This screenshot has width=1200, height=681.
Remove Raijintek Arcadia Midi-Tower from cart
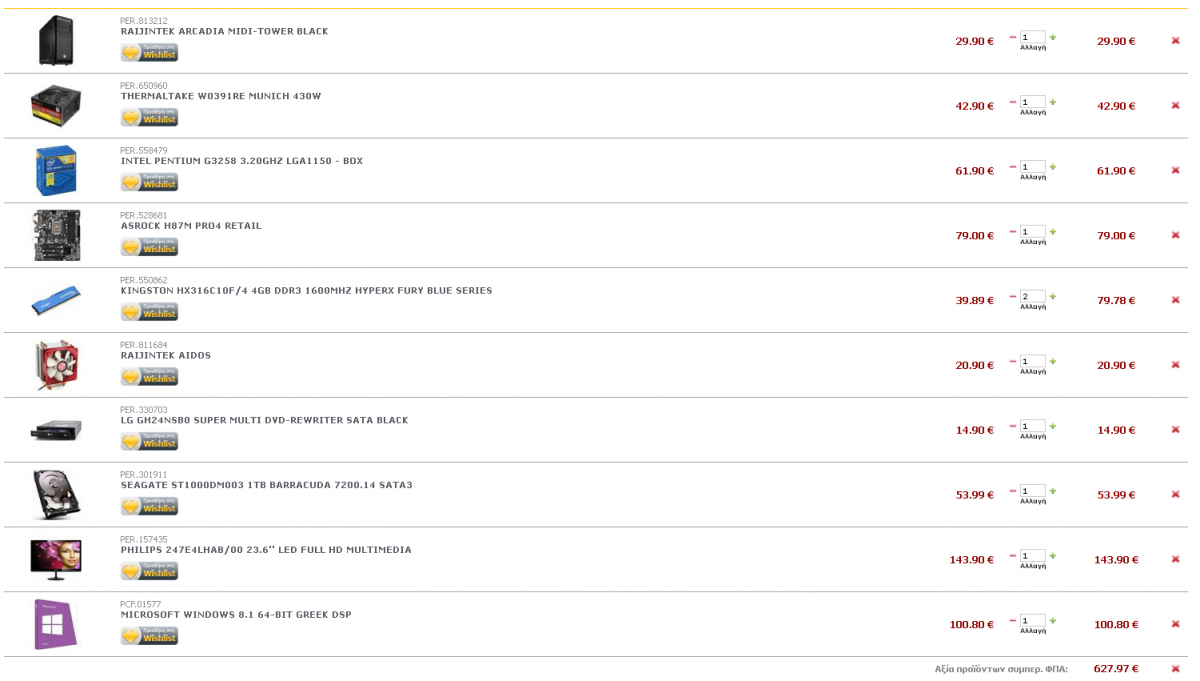(1175, 41)
